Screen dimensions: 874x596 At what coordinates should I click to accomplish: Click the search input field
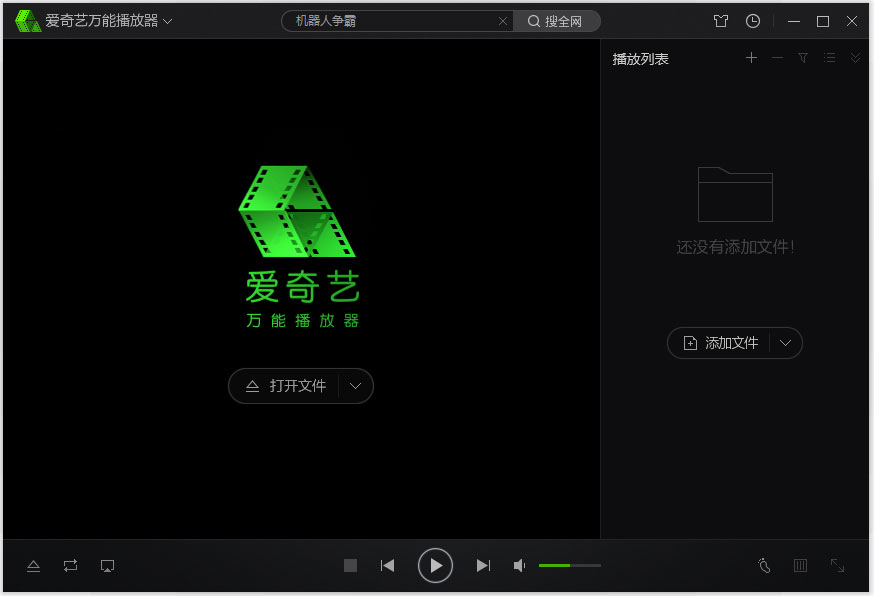pyautogui.click(x=393, y=21)
